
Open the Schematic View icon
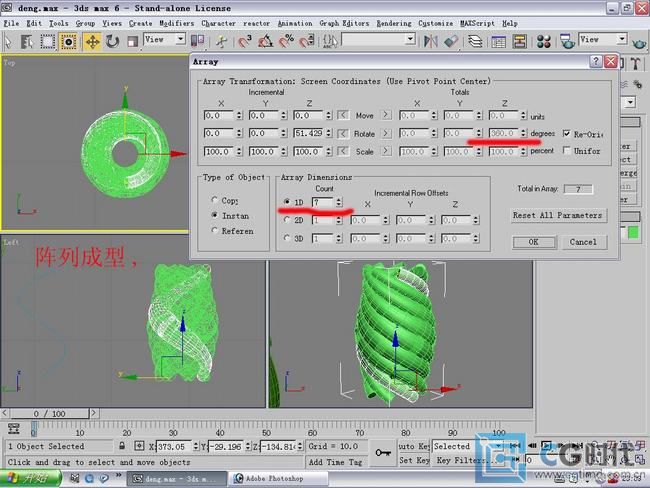(x=519, y=41)
